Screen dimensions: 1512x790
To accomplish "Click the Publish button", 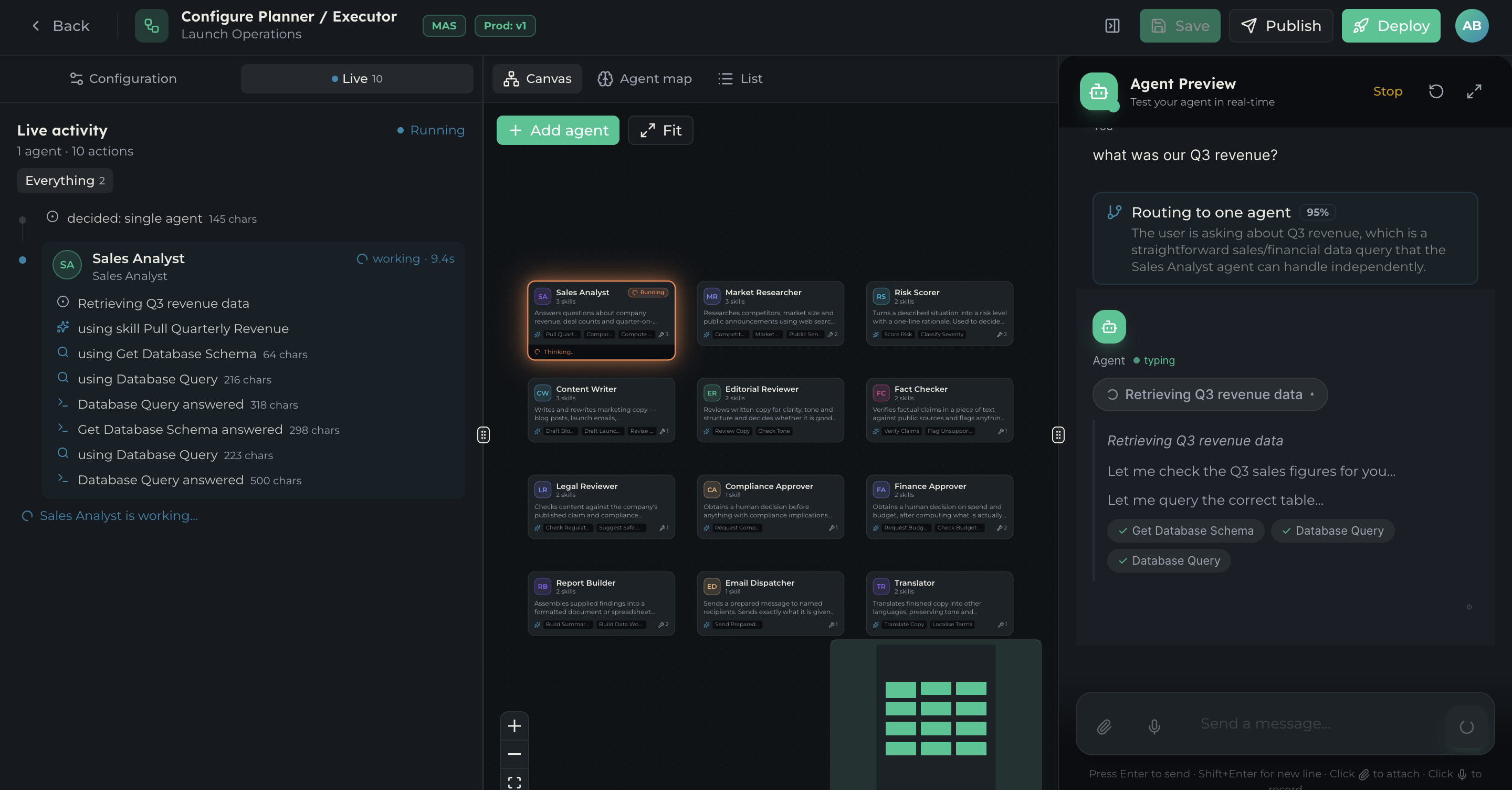I will pyautogui.click(x=1281, y=26).
